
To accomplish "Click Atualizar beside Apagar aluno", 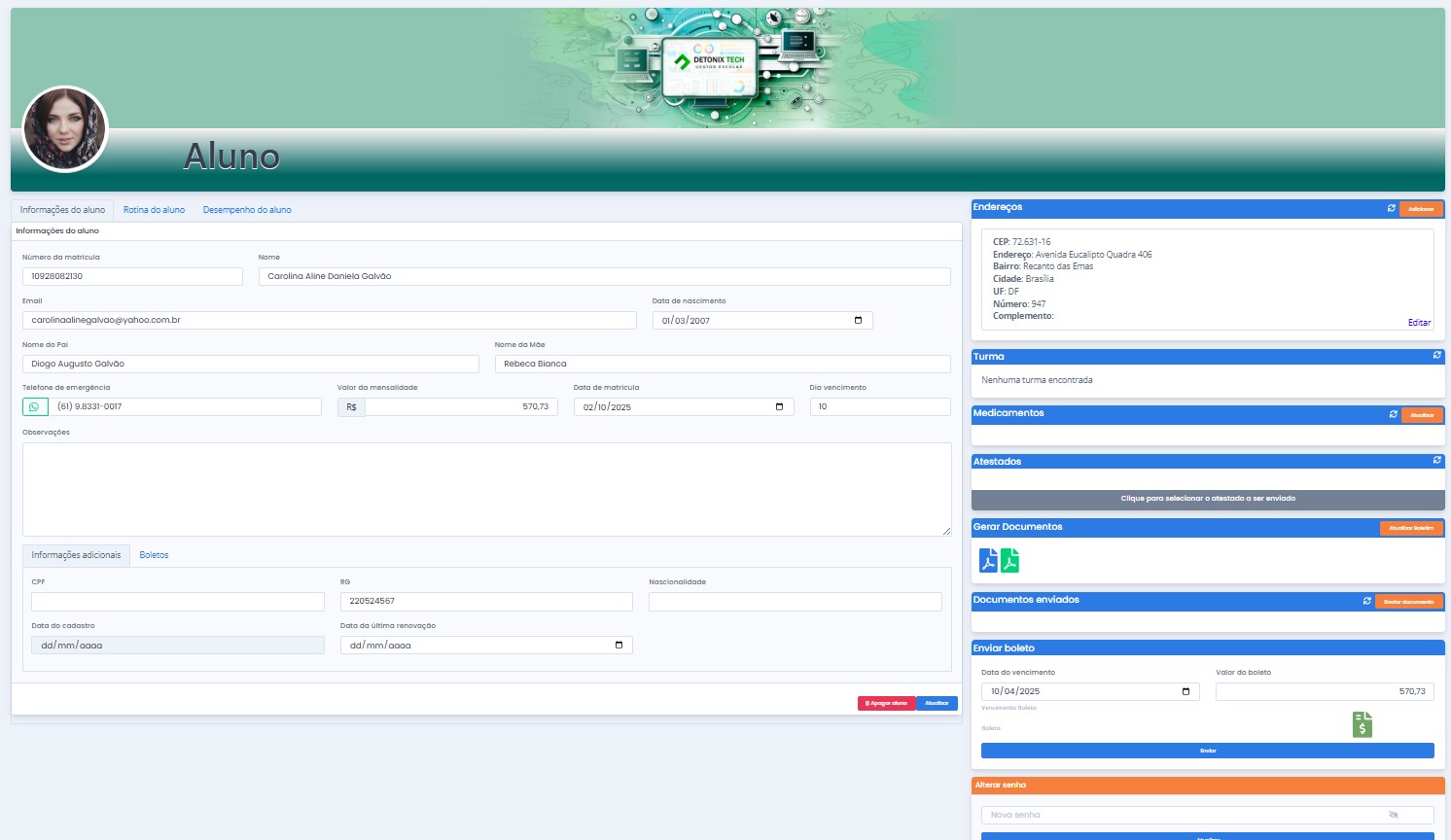I will coord(937,703).
